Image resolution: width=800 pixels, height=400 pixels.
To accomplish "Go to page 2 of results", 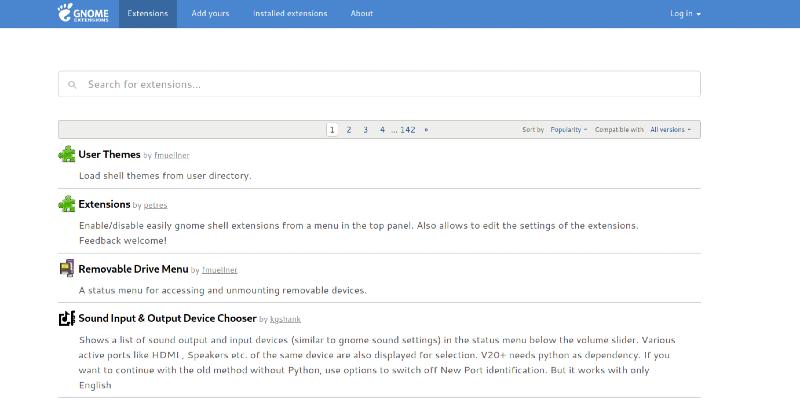I will click(349, 130).
